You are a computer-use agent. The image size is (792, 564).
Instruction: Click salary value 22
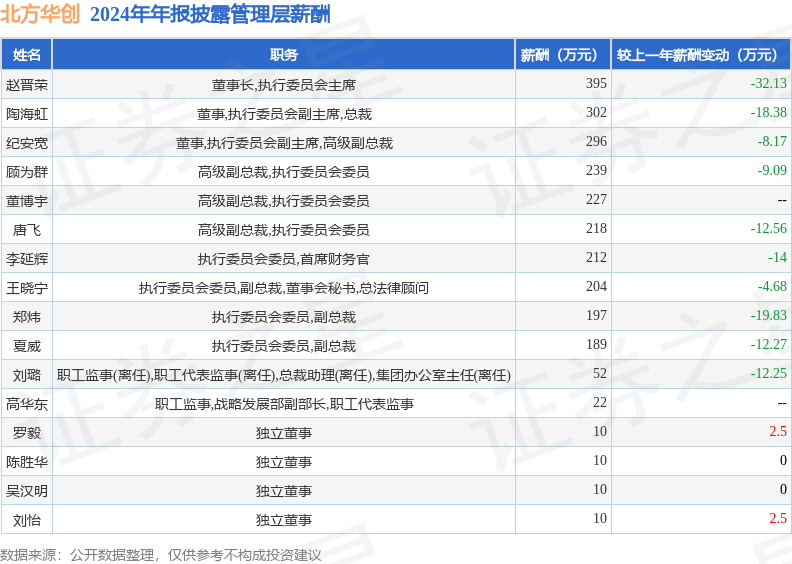(x=600, y=402)
